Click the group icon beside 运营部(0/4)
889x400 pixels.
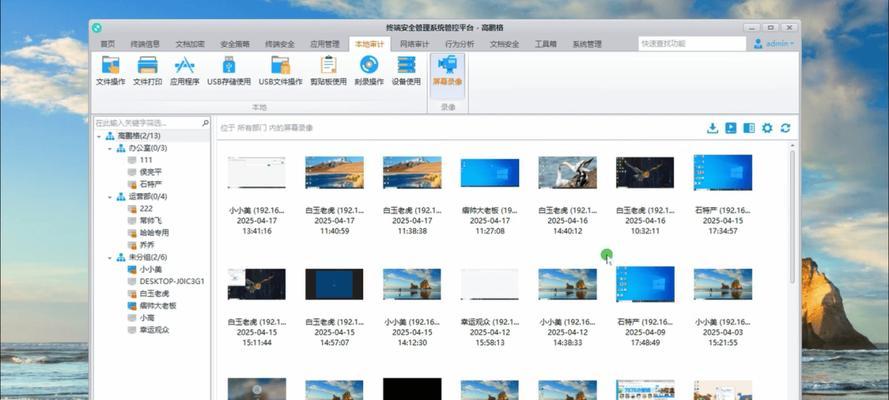tap(121, 197)
